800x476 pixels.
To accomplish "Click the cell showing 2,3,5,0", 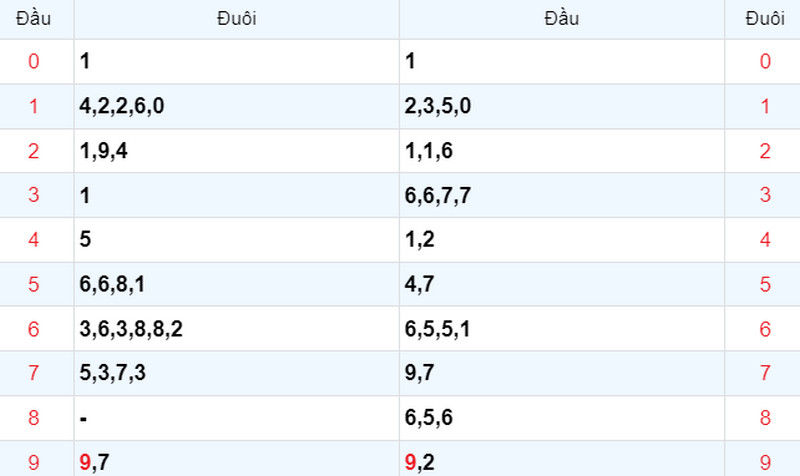I will pyautogui.click(x=562, y=106).
